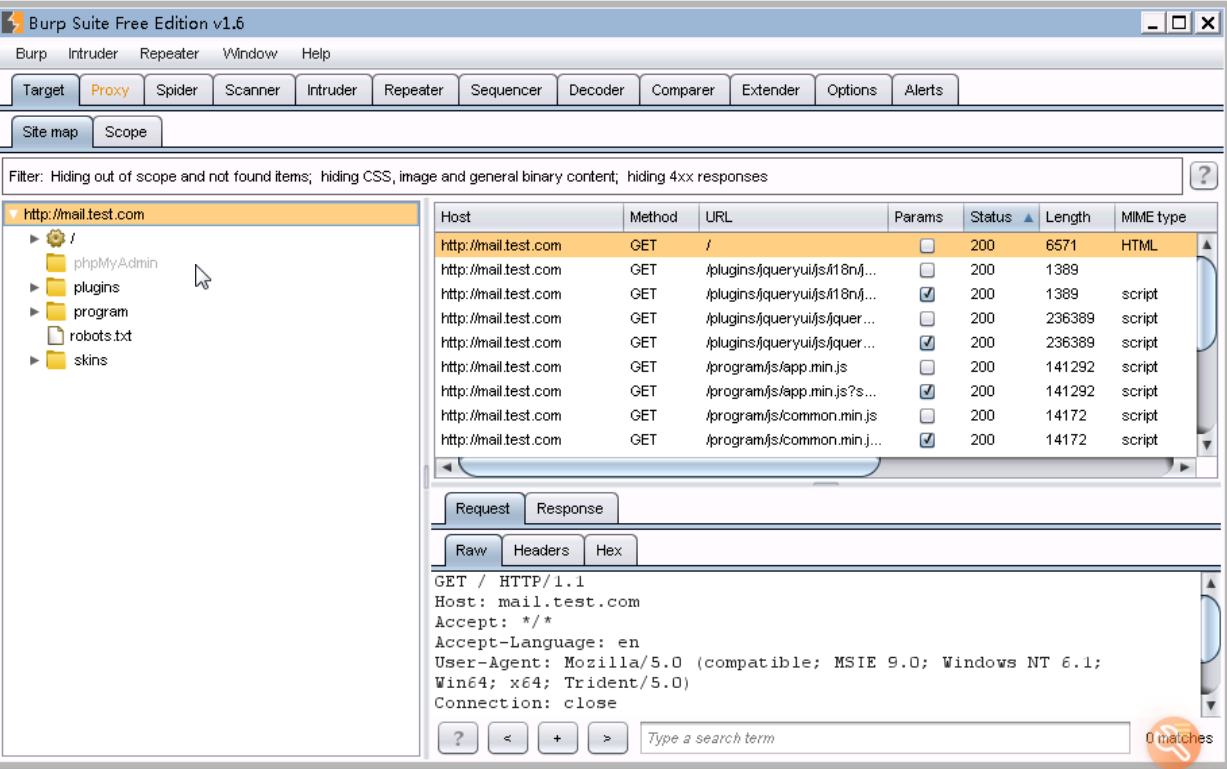
Task: Toggle checked Params box in 1389 script row
Action: pyautogui.click(x=928, y=294)
